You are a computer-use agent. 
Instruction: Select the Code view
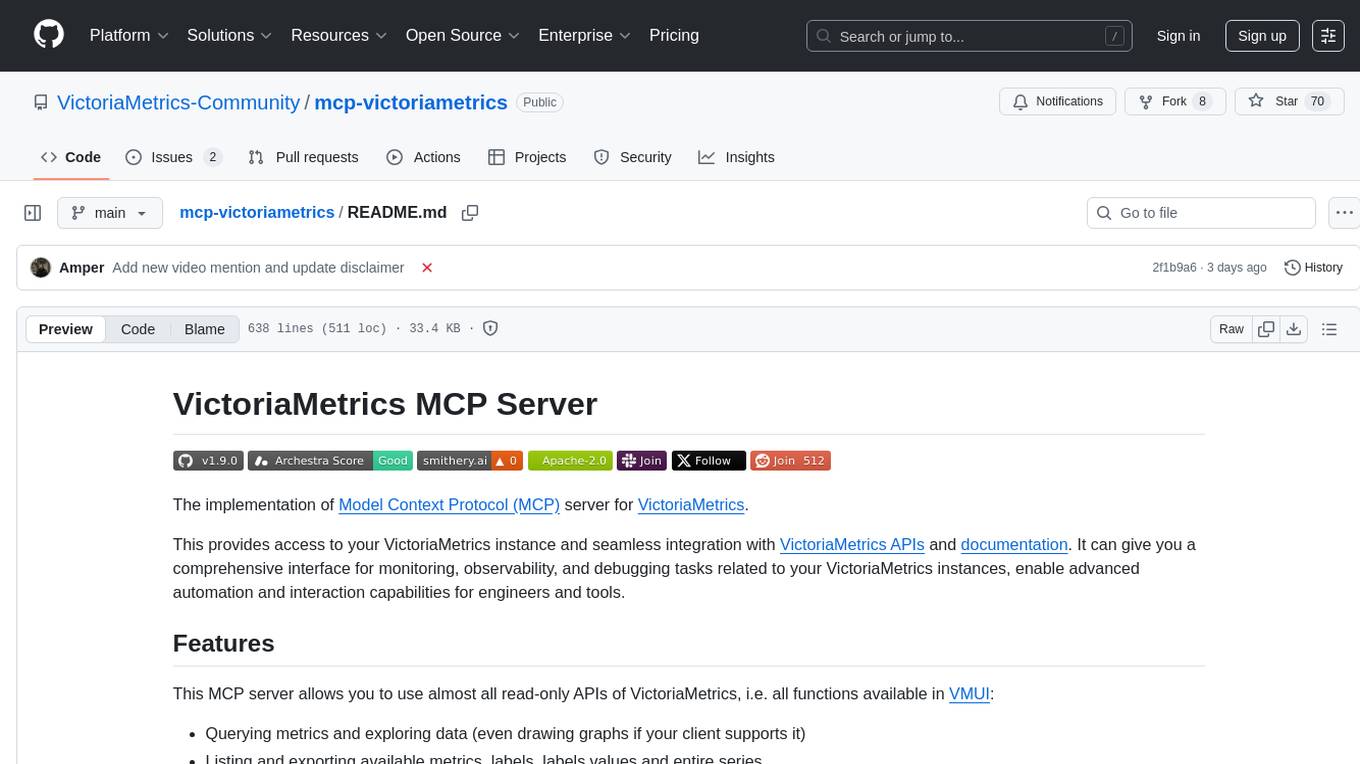[138, 329]
